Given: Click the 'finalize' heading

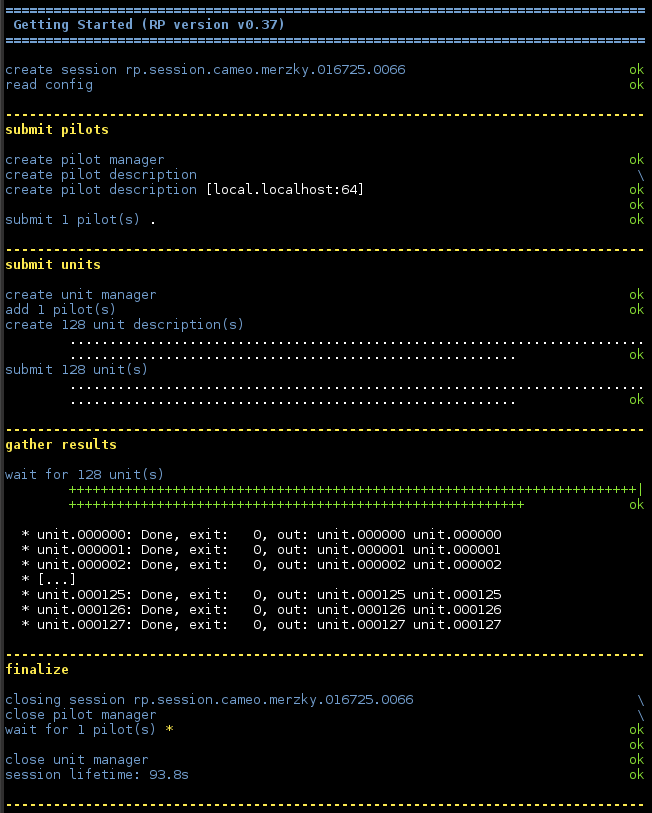Looking at the screenshot, I should point(37,669).
